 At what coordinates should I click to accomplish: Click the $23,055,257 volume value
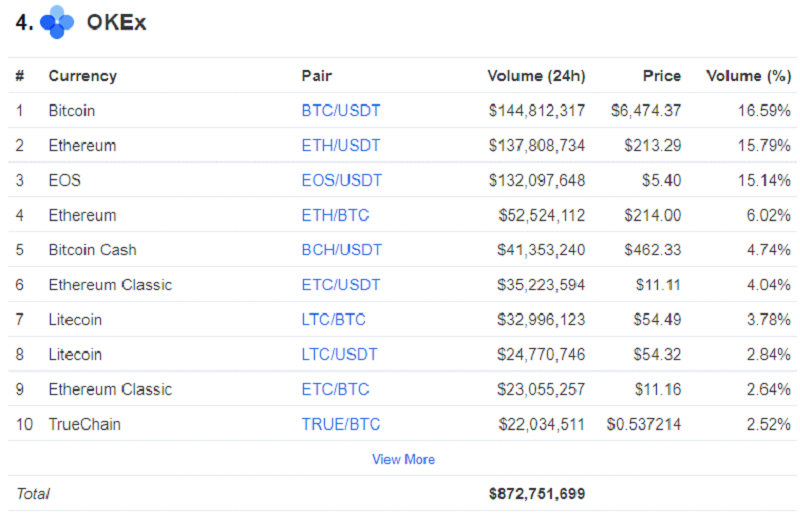(541, 389)
